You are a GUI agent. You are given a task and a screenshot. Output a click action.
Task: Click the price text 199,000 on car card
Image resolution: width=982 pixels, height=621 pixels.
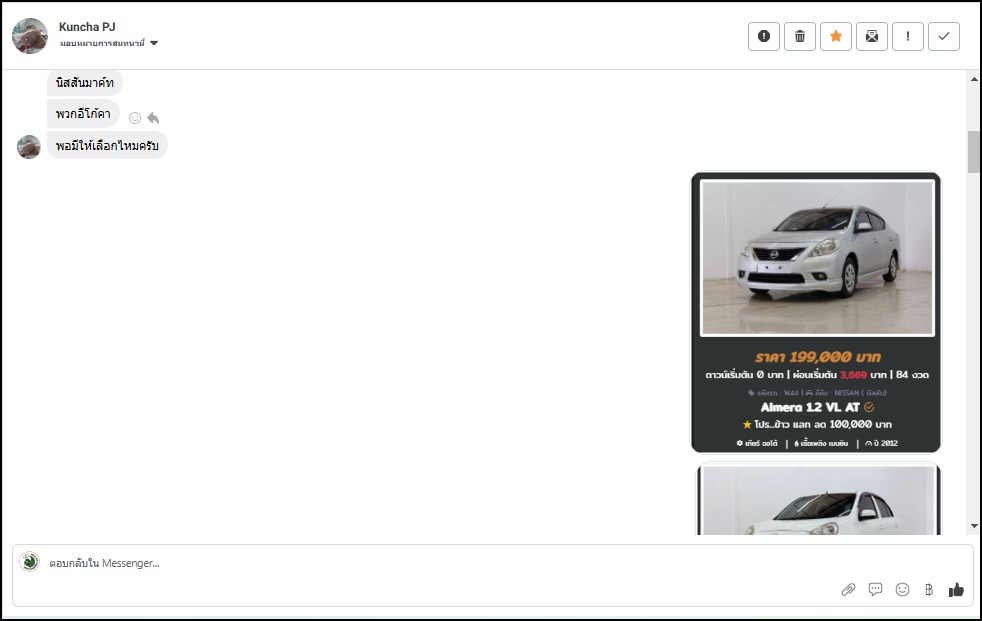click(817, 357)
